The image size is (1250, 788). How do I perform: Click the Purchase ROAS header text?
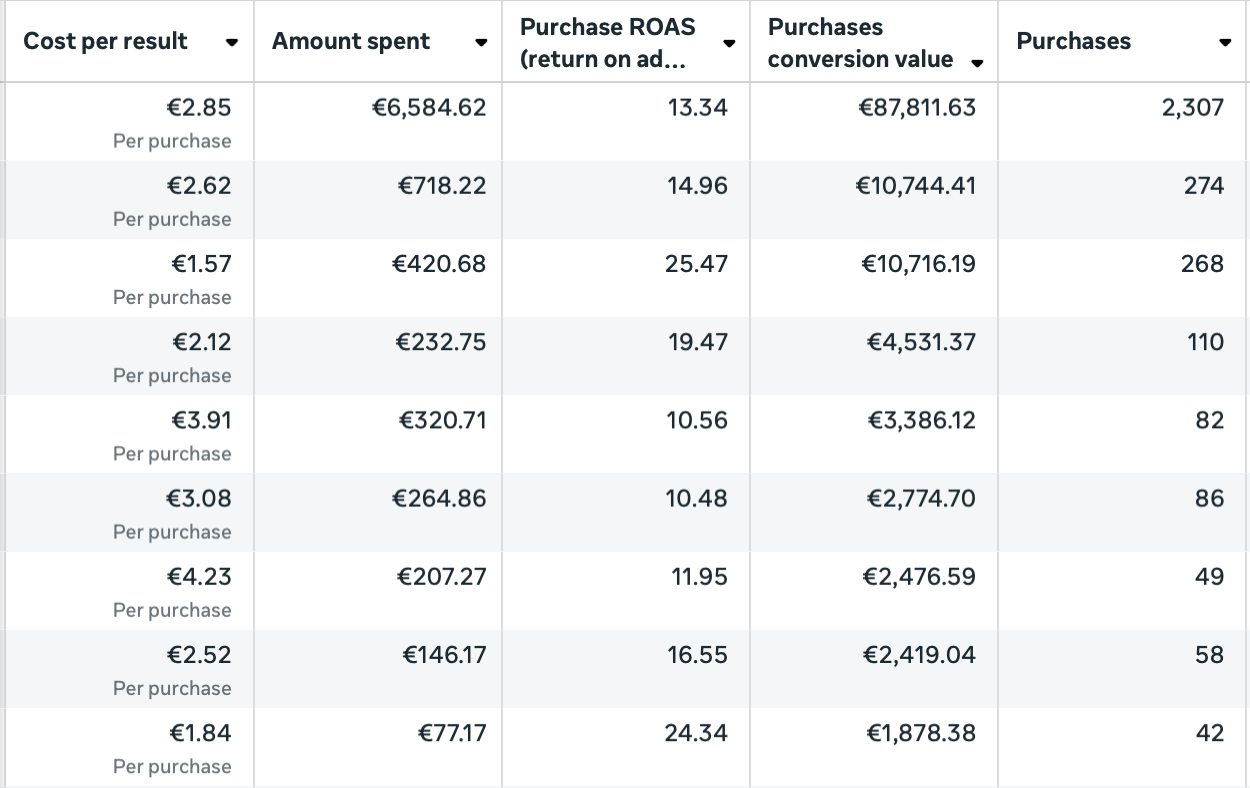607,42
